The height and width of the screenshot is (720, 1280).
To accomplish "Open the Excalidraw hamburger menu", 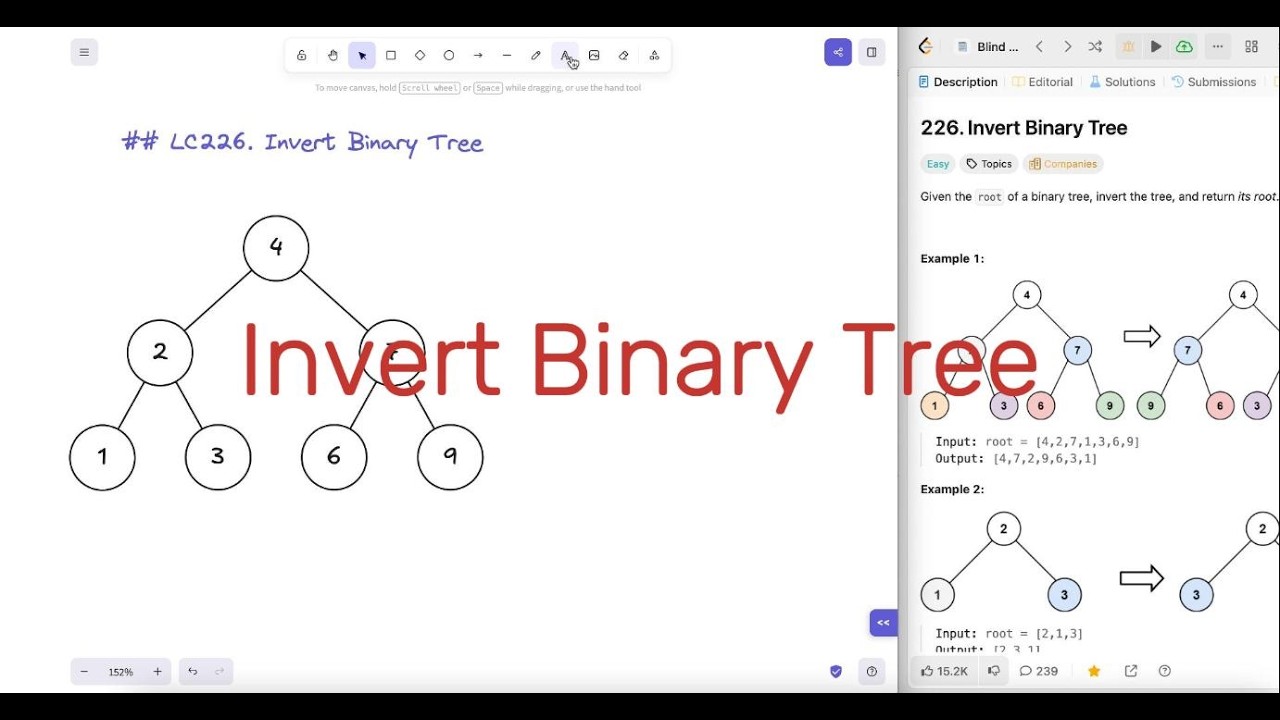I will pos(84,53).
